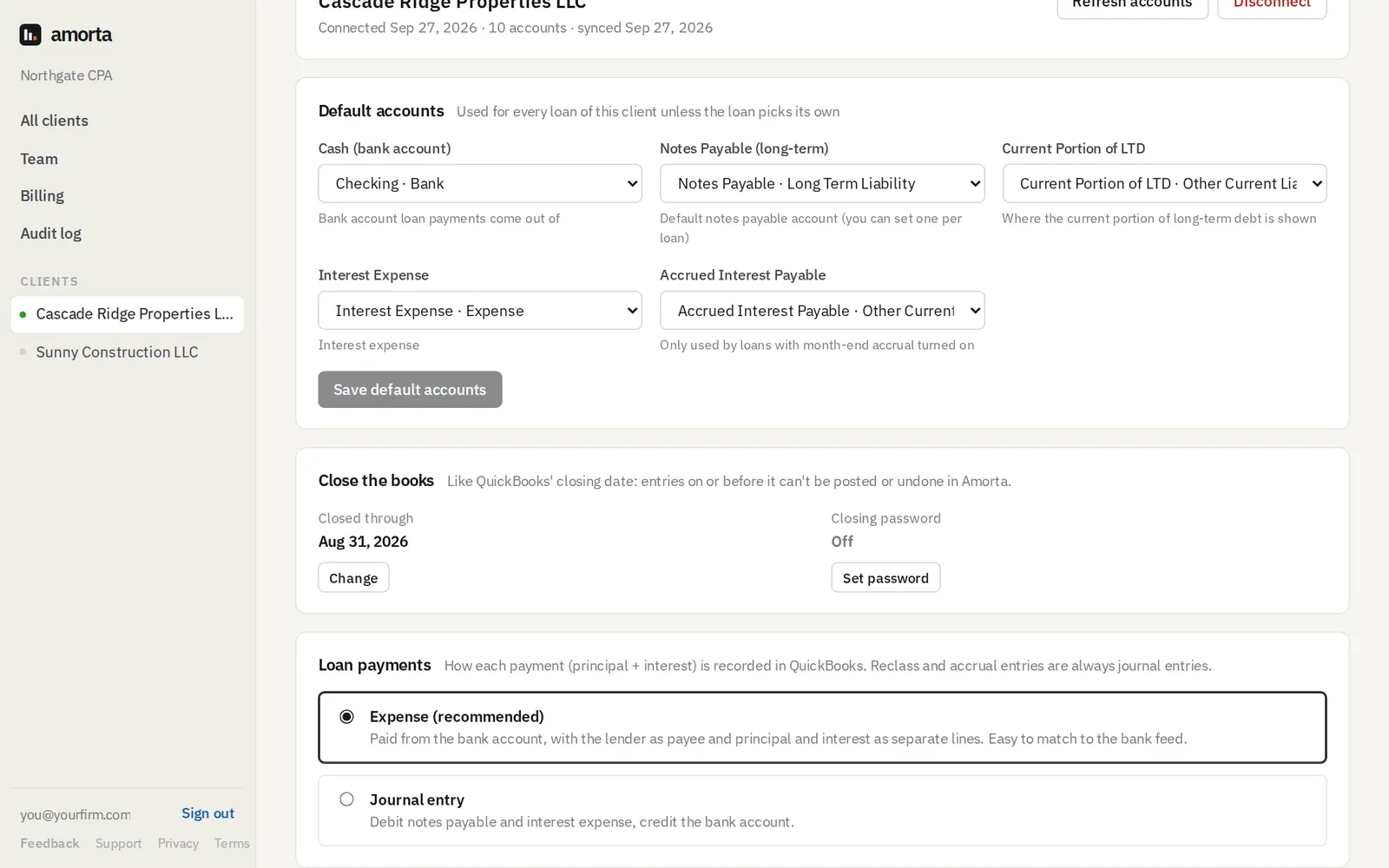Click the Sign out link
This screenshot has width=1389, height=868.
208,813
